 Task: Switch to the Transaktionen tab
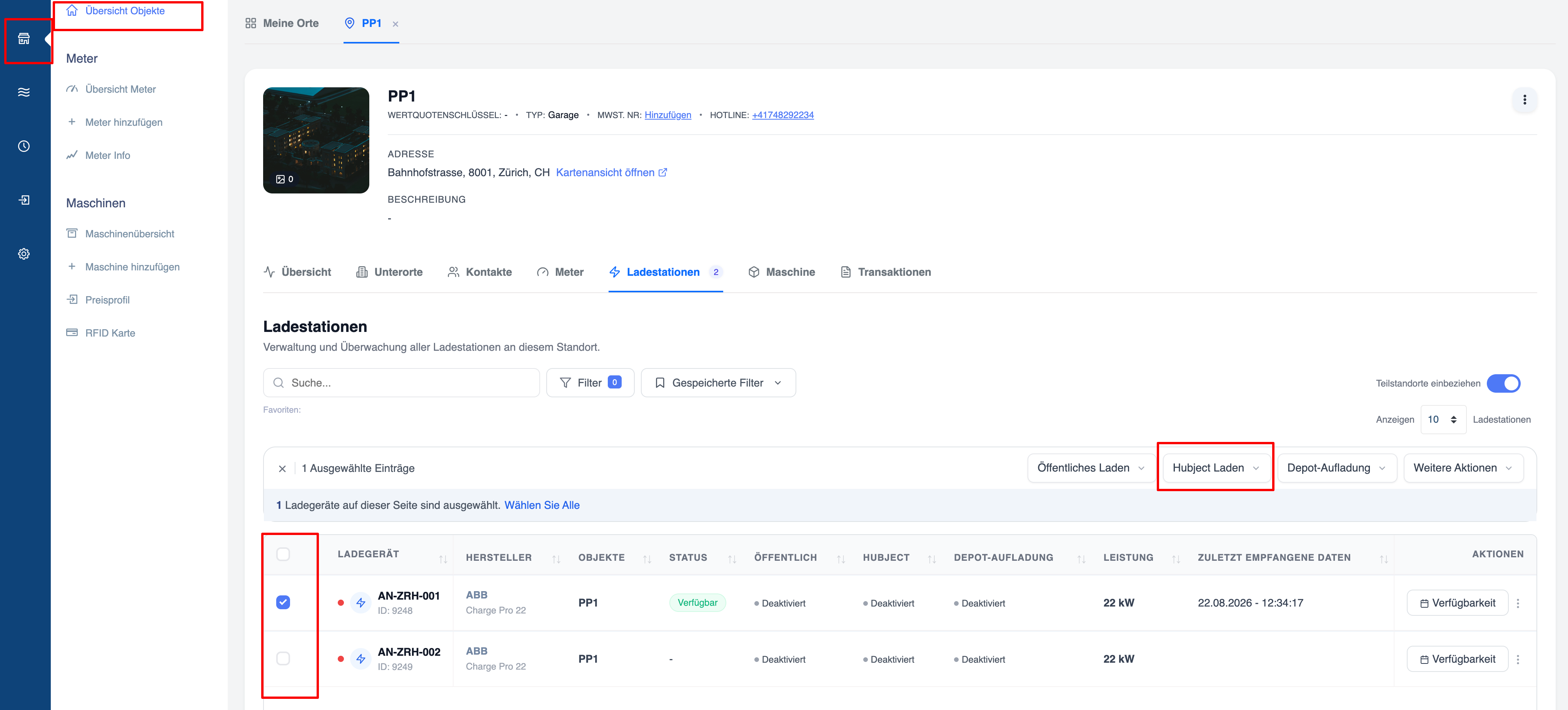tap(886, 272)
